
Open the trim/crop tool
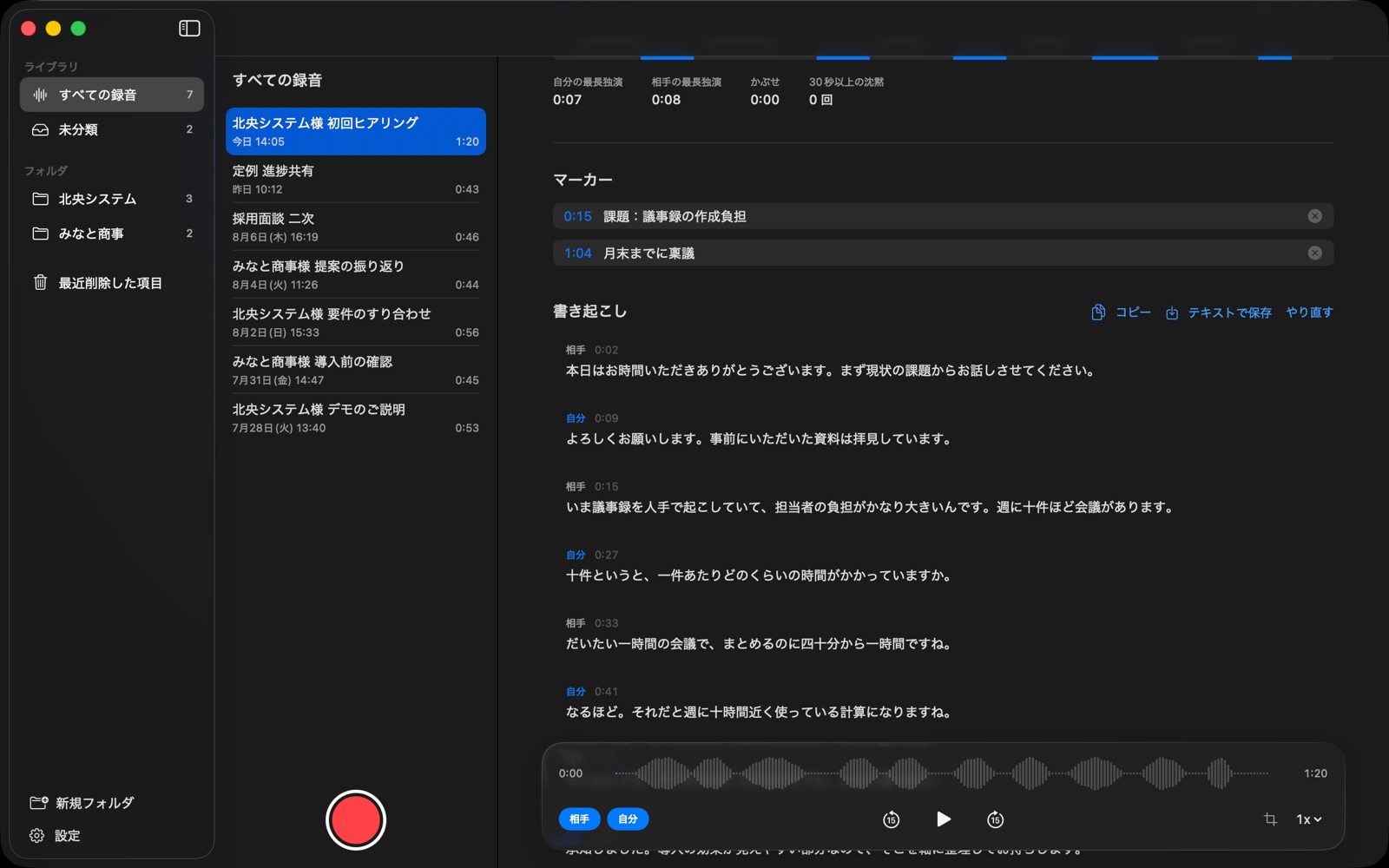(1270, 819)
